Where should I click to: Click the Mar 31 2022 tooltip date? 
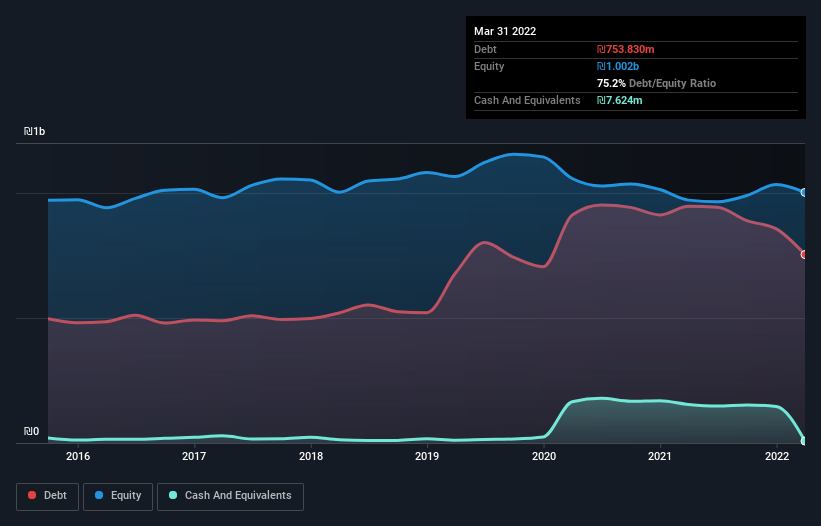tap(505, 31)
